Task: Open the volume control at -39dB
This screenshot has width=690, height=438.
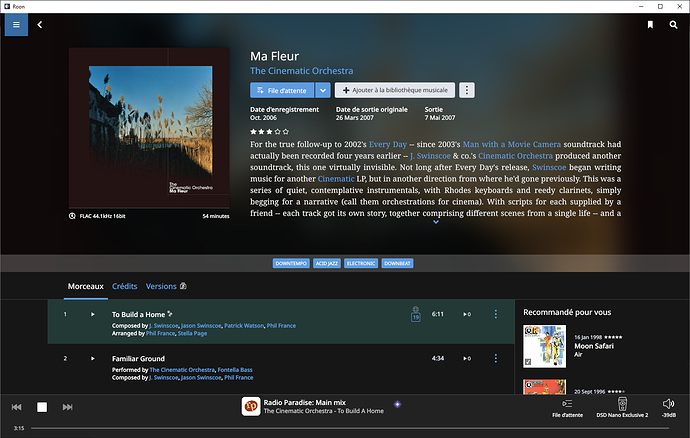Action: point(668,408)
